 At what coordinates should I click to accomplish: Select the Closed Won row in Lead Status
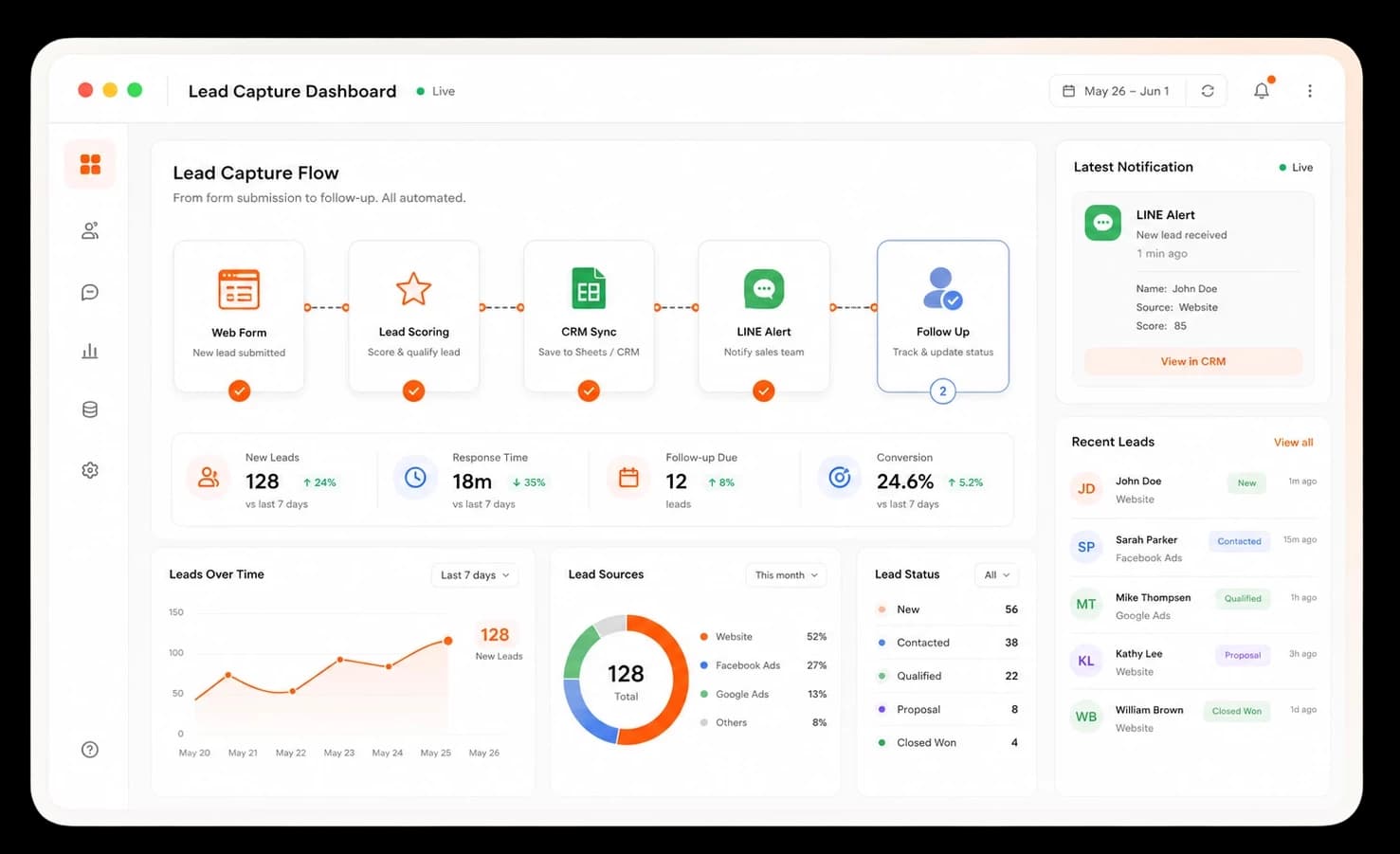tap(947, 742)
